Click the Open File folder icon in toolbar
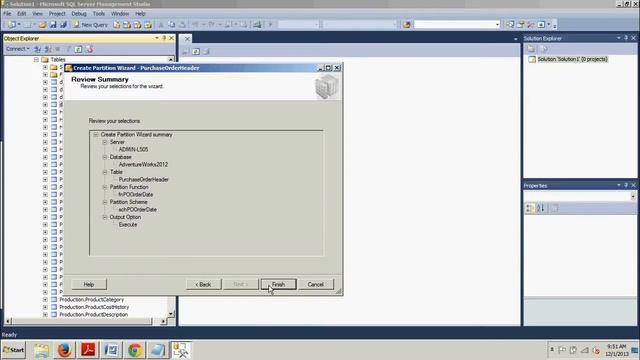 tap(42, 25)
